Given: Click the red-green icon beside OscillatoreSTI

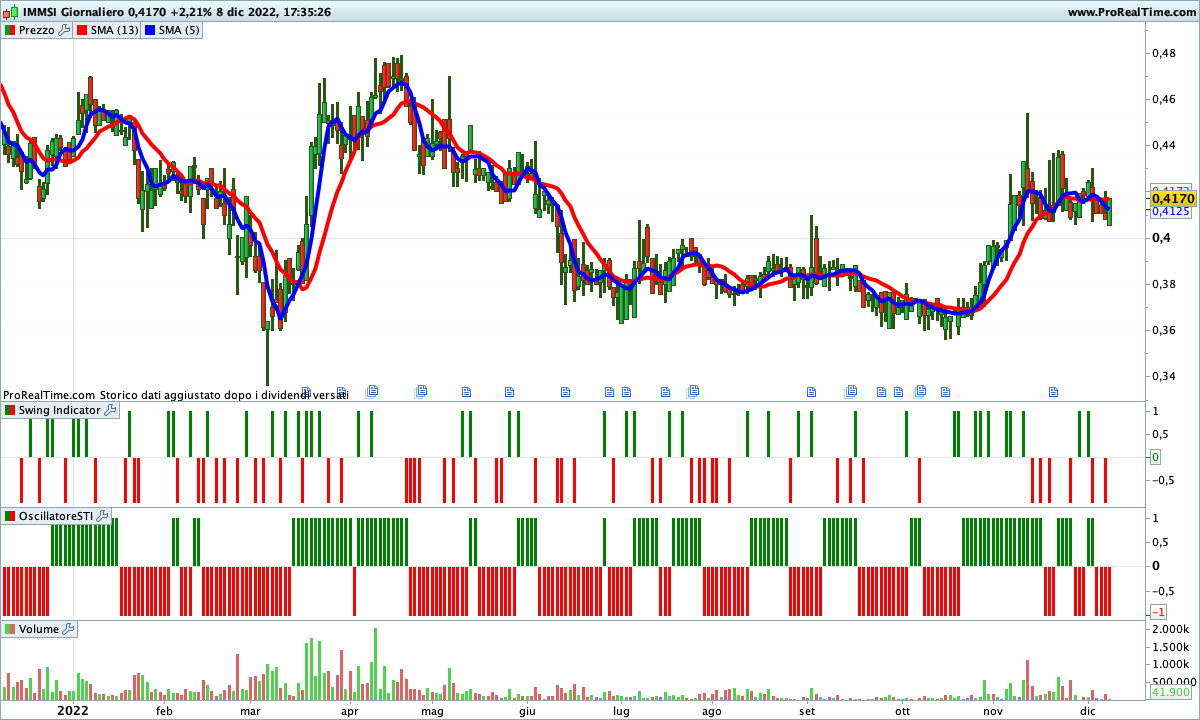Looking at the screenshot, I should [x=10, y=516].
